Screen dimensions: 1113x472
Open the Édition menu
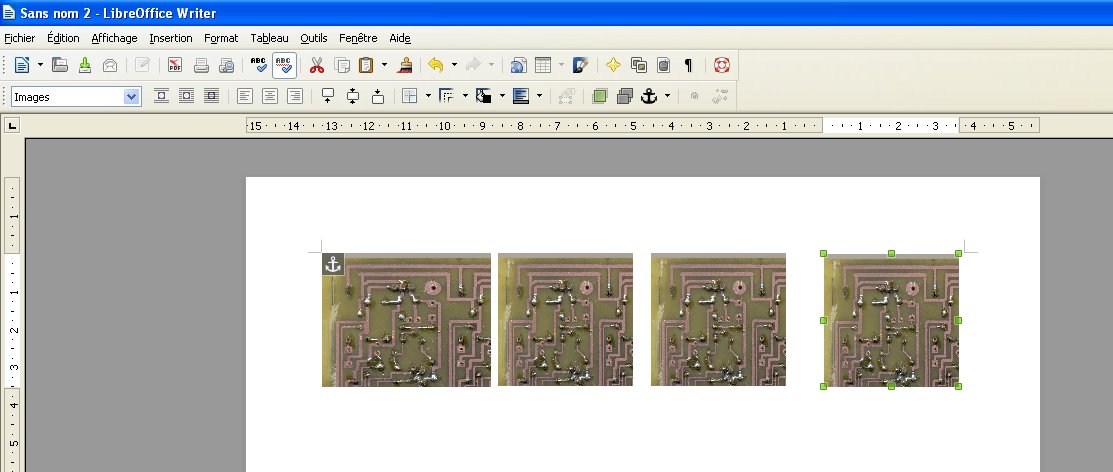point(63,38)
